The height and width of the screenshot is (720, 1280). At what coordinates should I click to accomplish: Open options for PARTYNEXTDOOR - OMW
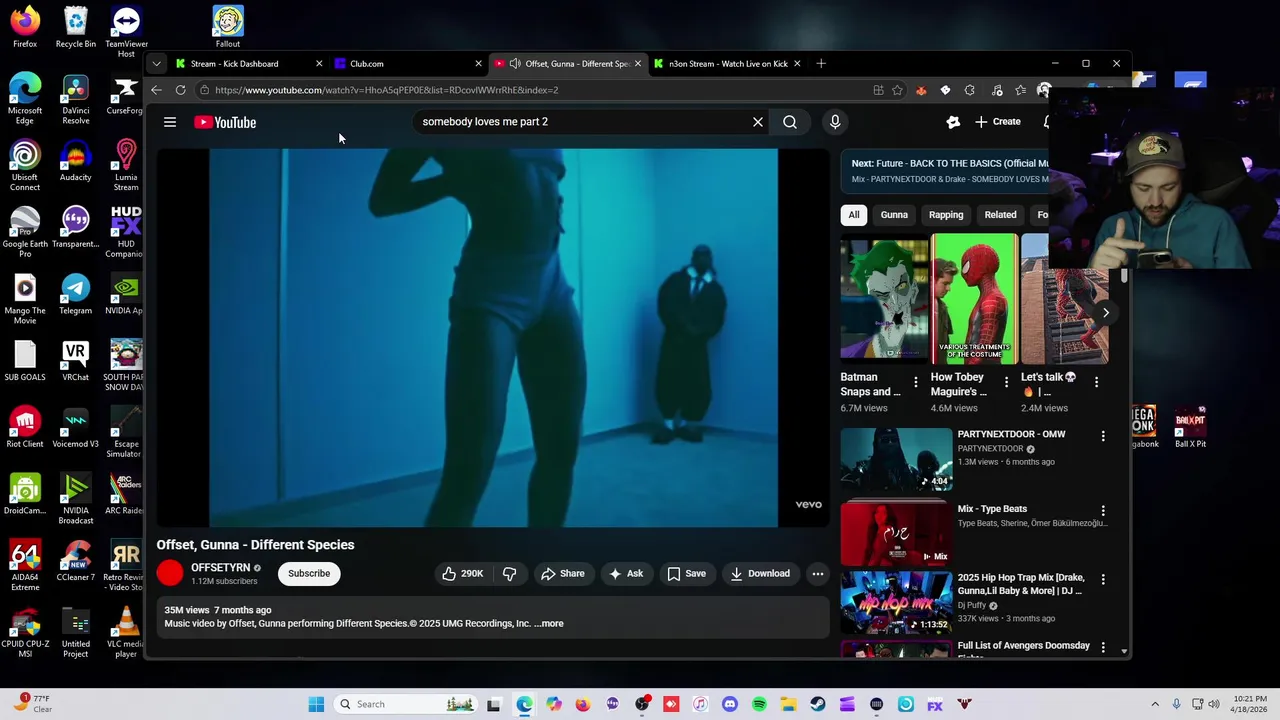coord(1103,436)
